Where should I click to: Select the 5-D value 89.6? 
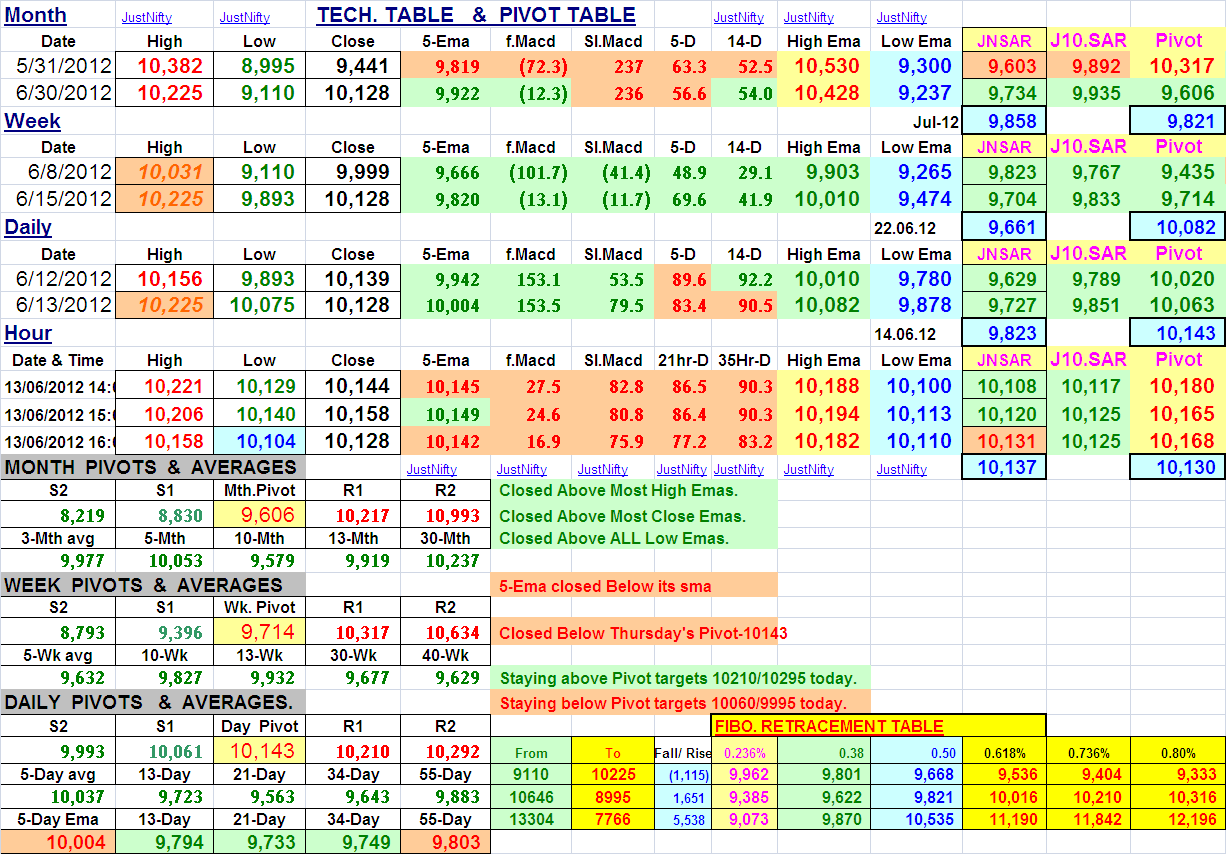tap(683, 279)
